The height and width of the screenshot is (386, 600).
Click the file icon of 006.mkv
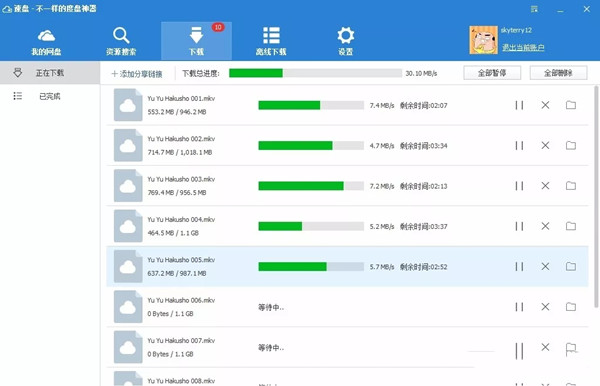(x=128, y=306)
